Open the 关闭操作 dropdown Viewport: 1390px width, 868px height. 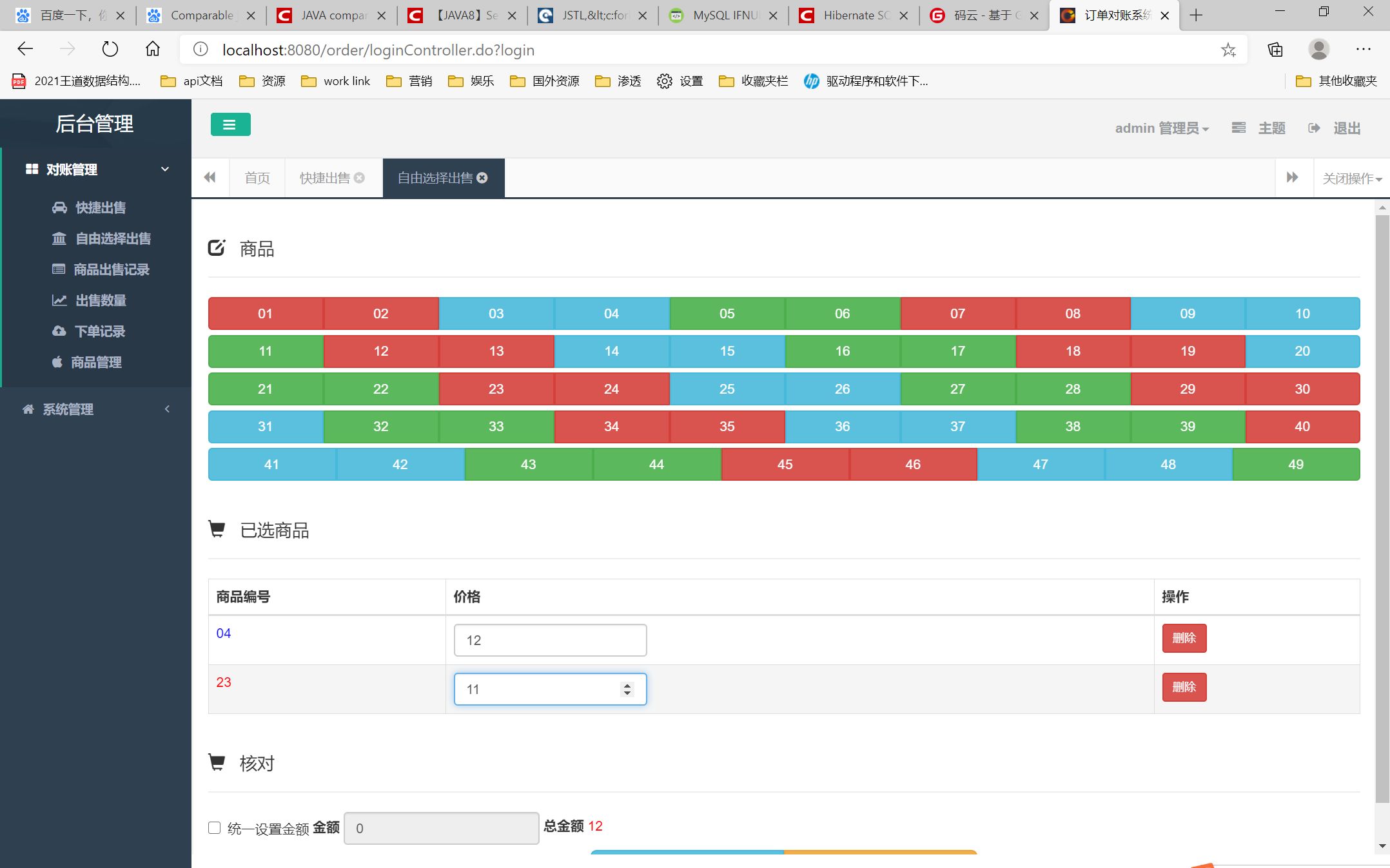(x=1351, y=178)
